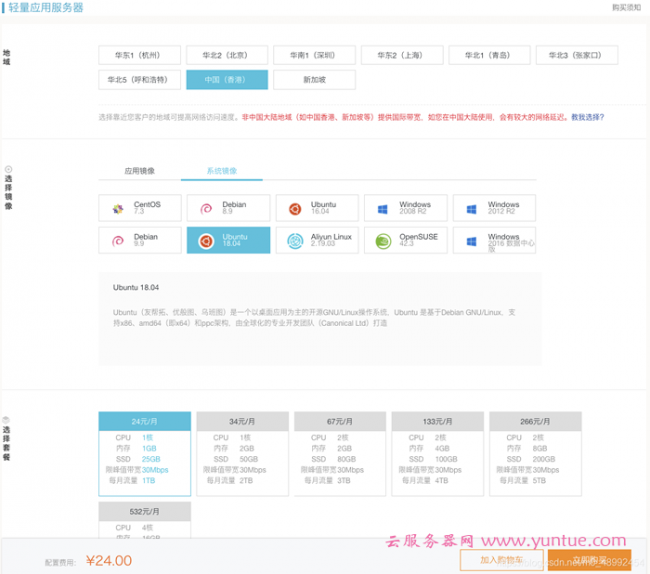Open the 系统镜像 tab
This screenshot has width=650, height=574.
coord(222,171)
